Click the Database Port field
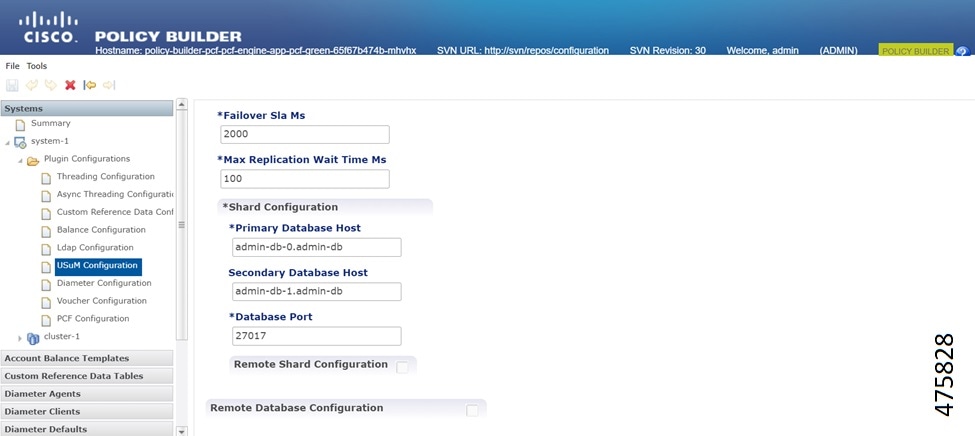Image resolution: width=975 pixels, height=436 pixels. 317,336
